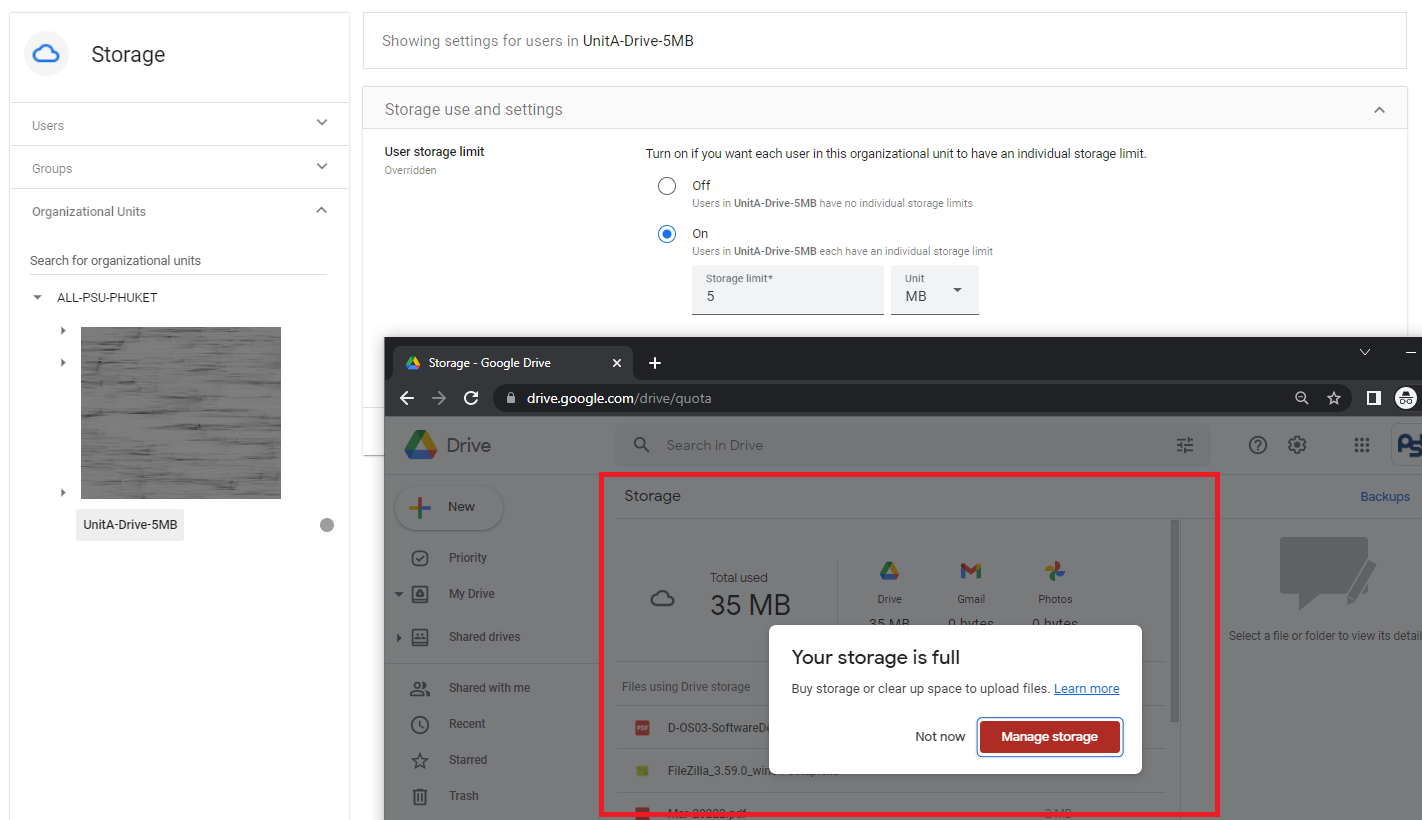This screenshot has width=1422, height=820.
Task: Select the On radio for storage limit
Action: click(x=667, y=234)
